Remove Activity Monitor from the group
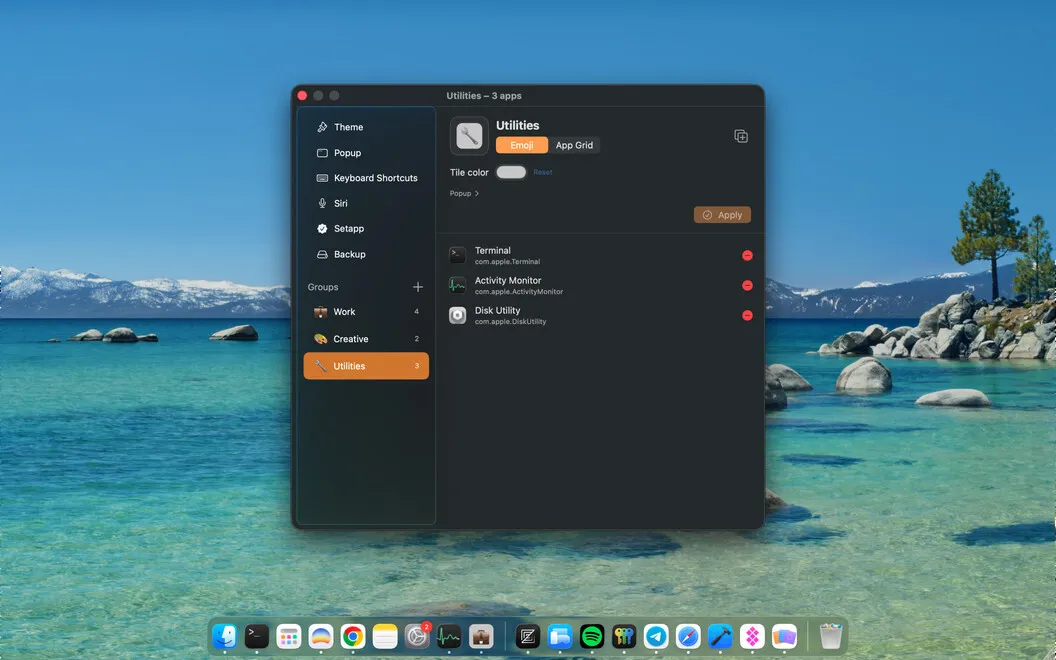This screenshot has width=1056, height=660. point(747,286)
